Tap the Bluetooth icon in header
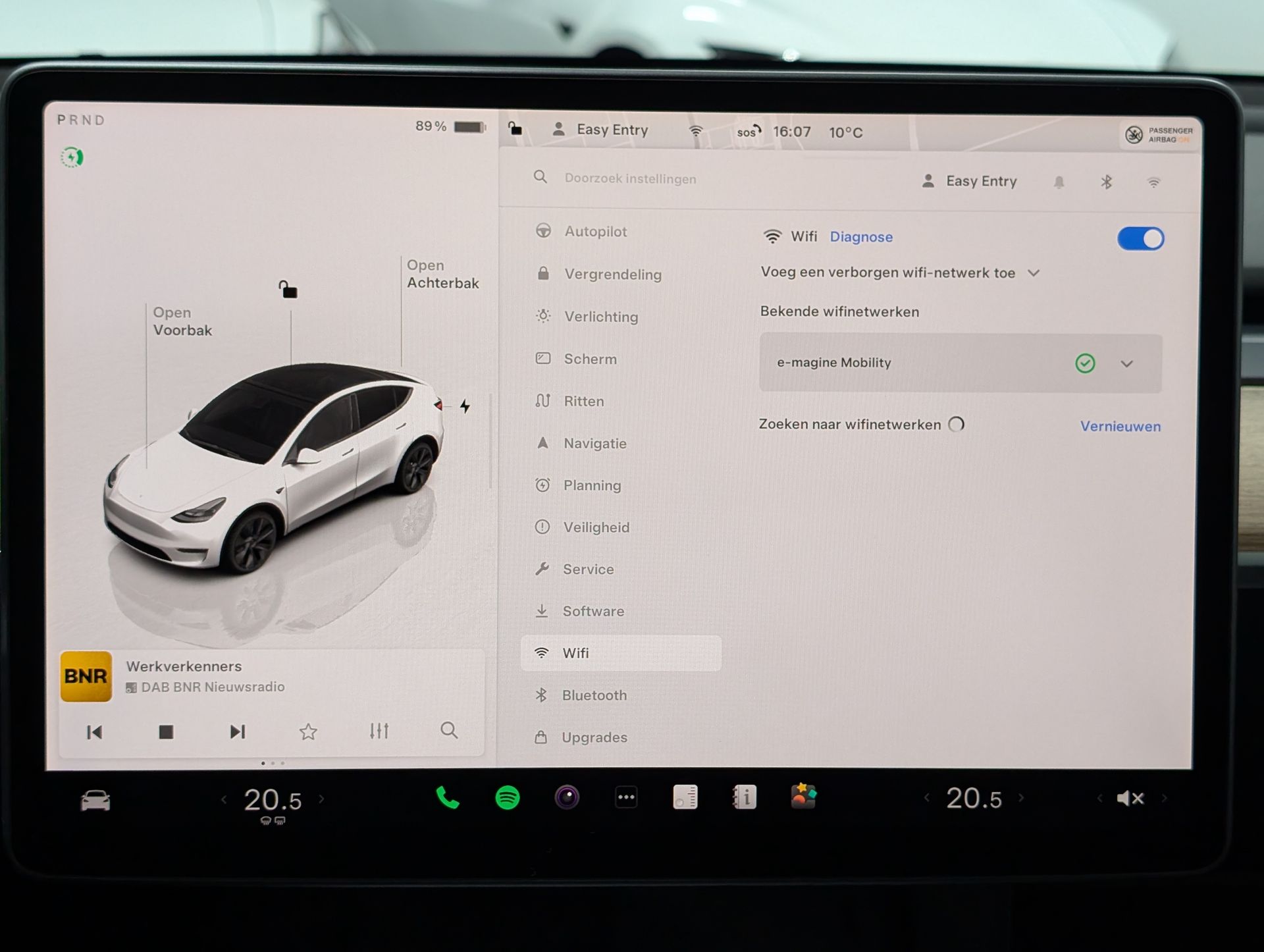The height and width of the screenshot is (952, 1264). [1106, 182]
